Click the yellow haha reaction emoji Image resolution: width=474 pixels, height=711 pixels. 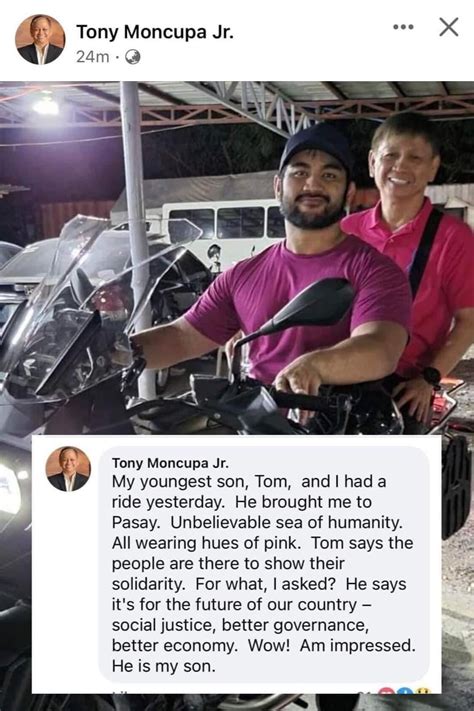tap(422, 691)
